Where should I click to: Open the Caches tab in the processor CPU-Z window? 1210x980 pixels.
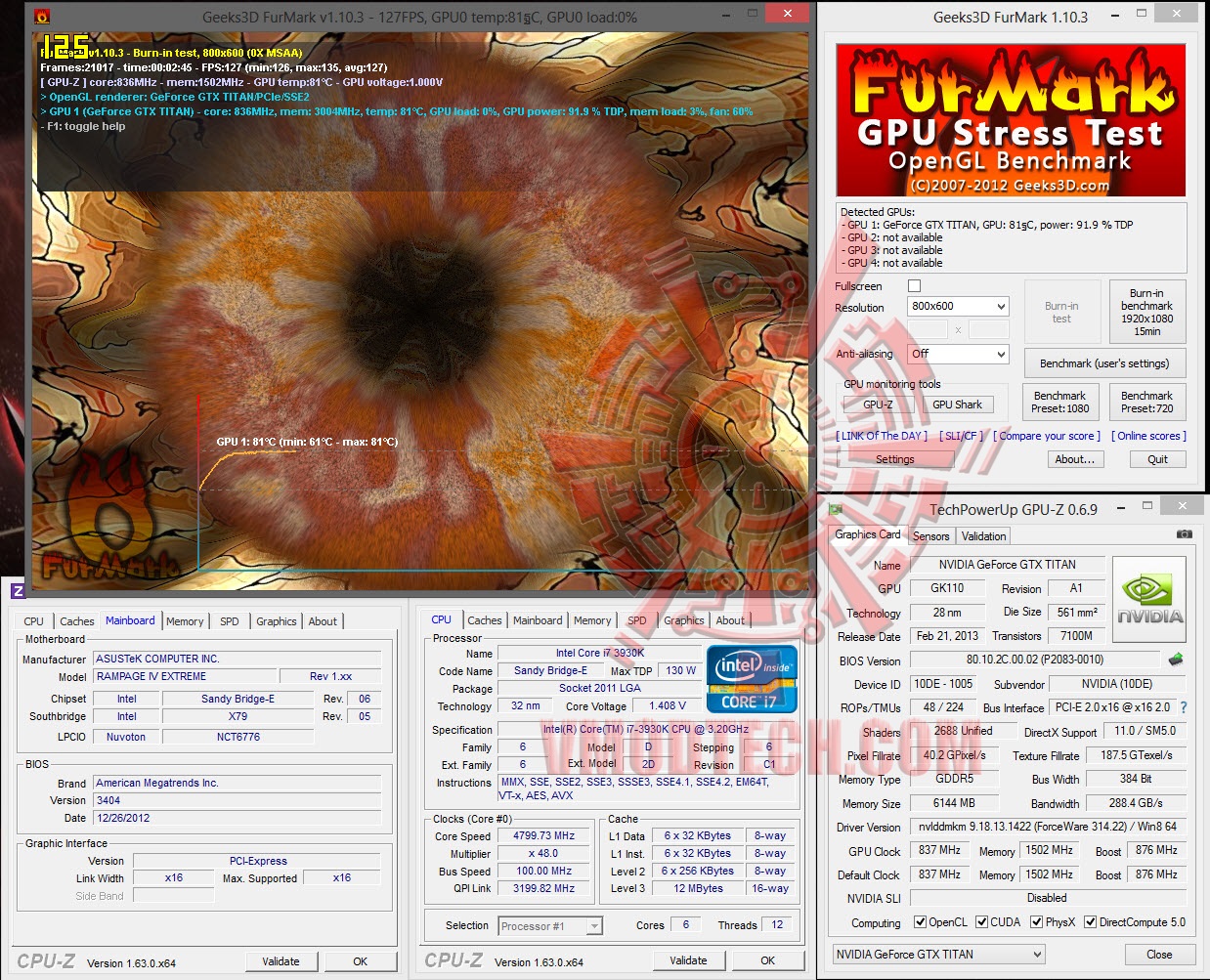tap(485, 620)
